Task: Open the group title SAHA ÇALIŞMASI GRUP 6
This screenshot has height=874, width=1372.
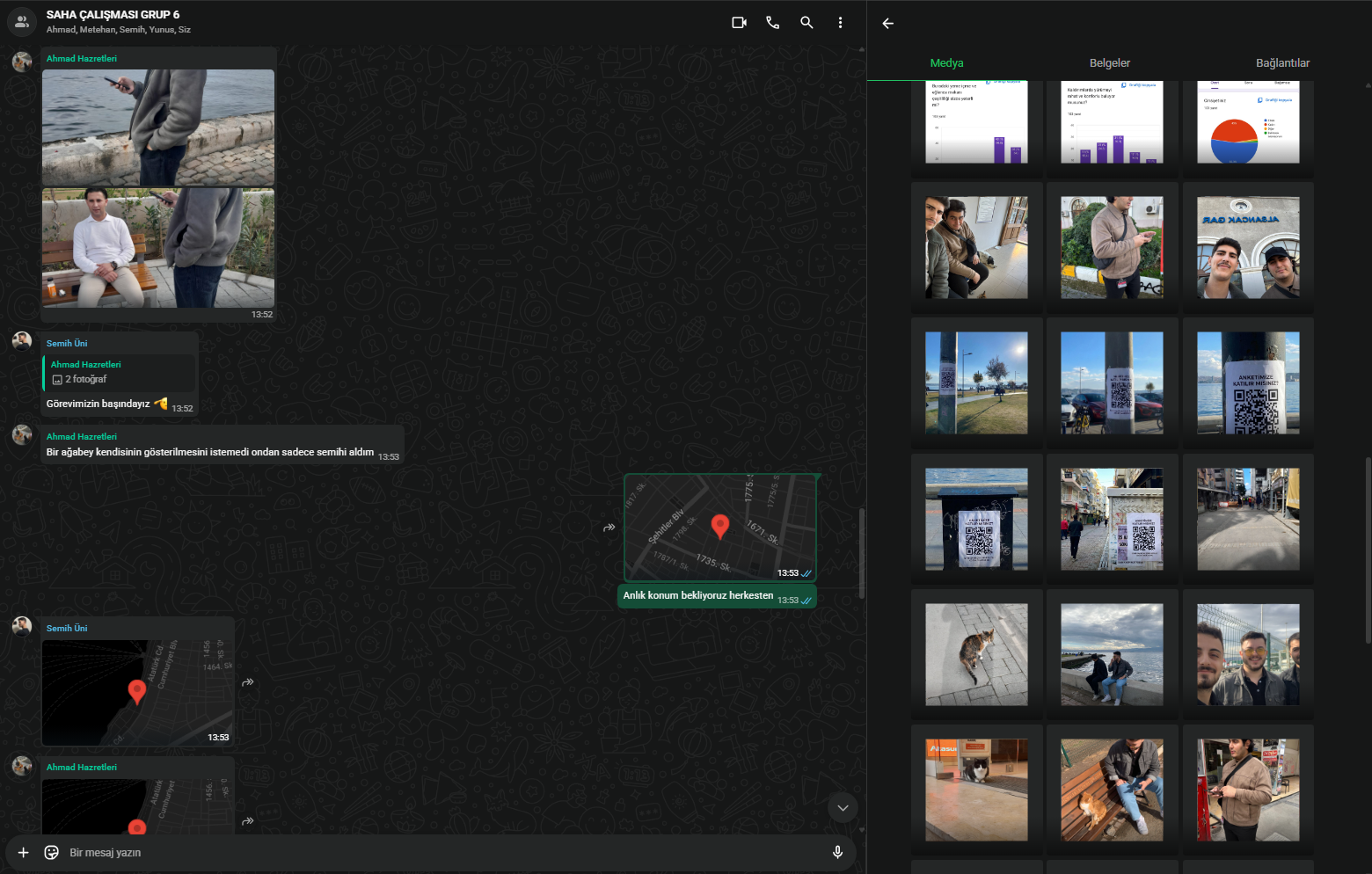Action: 113,15
